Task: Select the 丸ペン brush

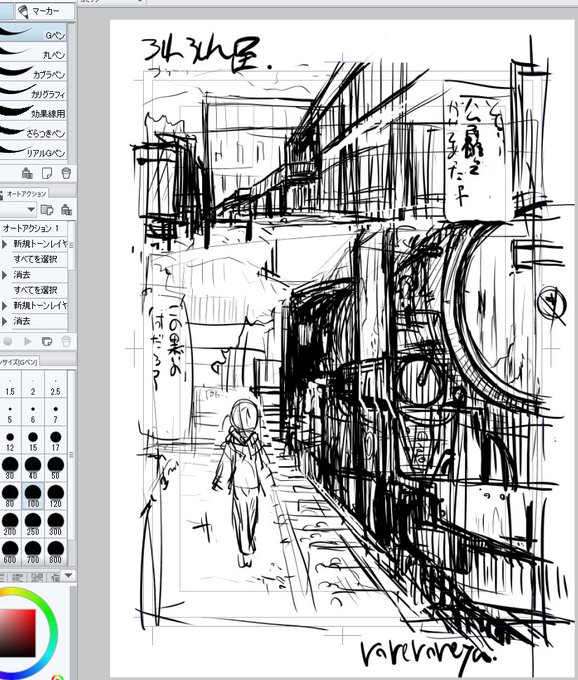Action: coord(33,53)
